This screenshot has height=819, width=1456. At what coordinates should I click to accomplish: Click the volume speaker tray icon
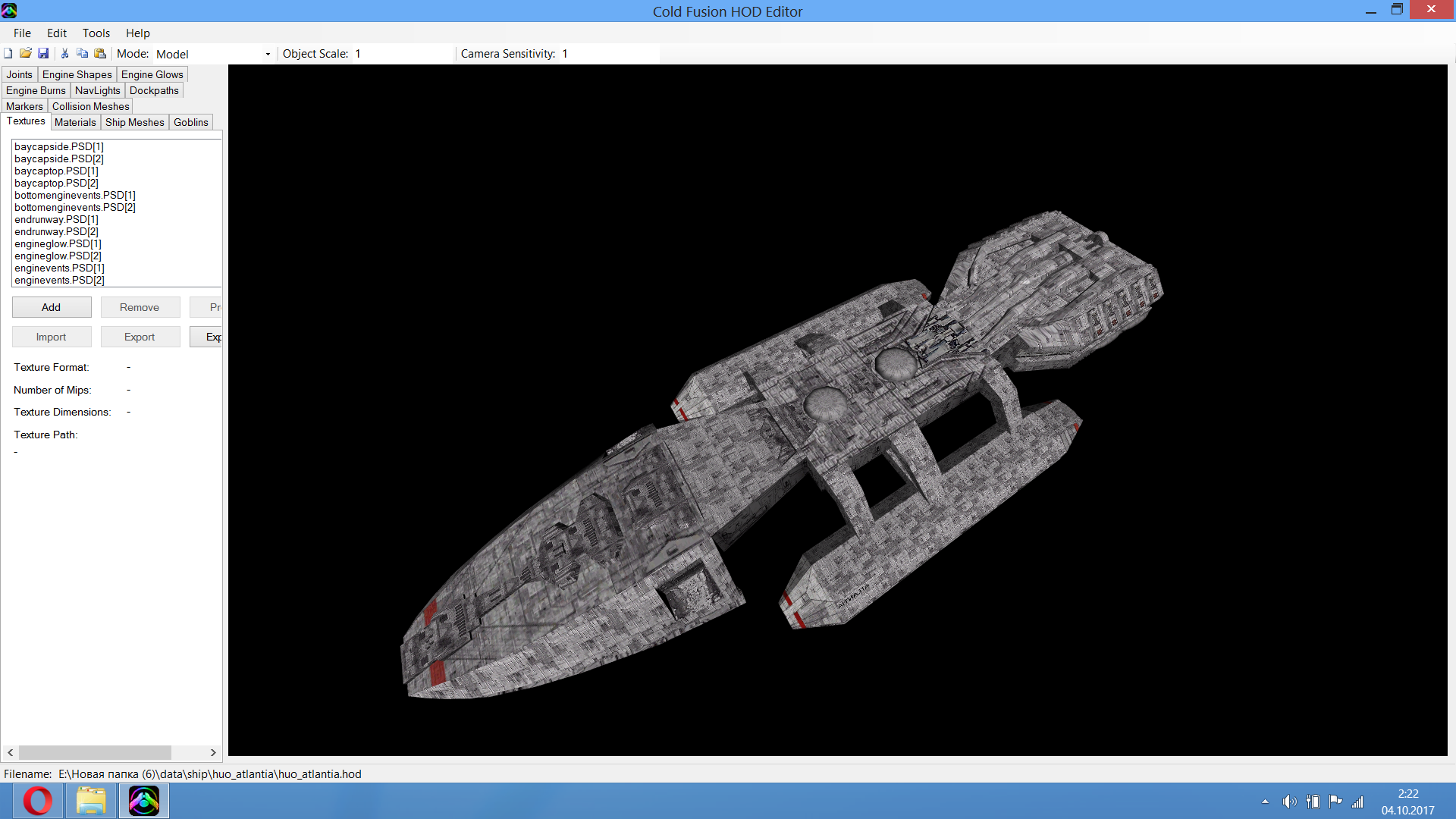pos(1289,802)
